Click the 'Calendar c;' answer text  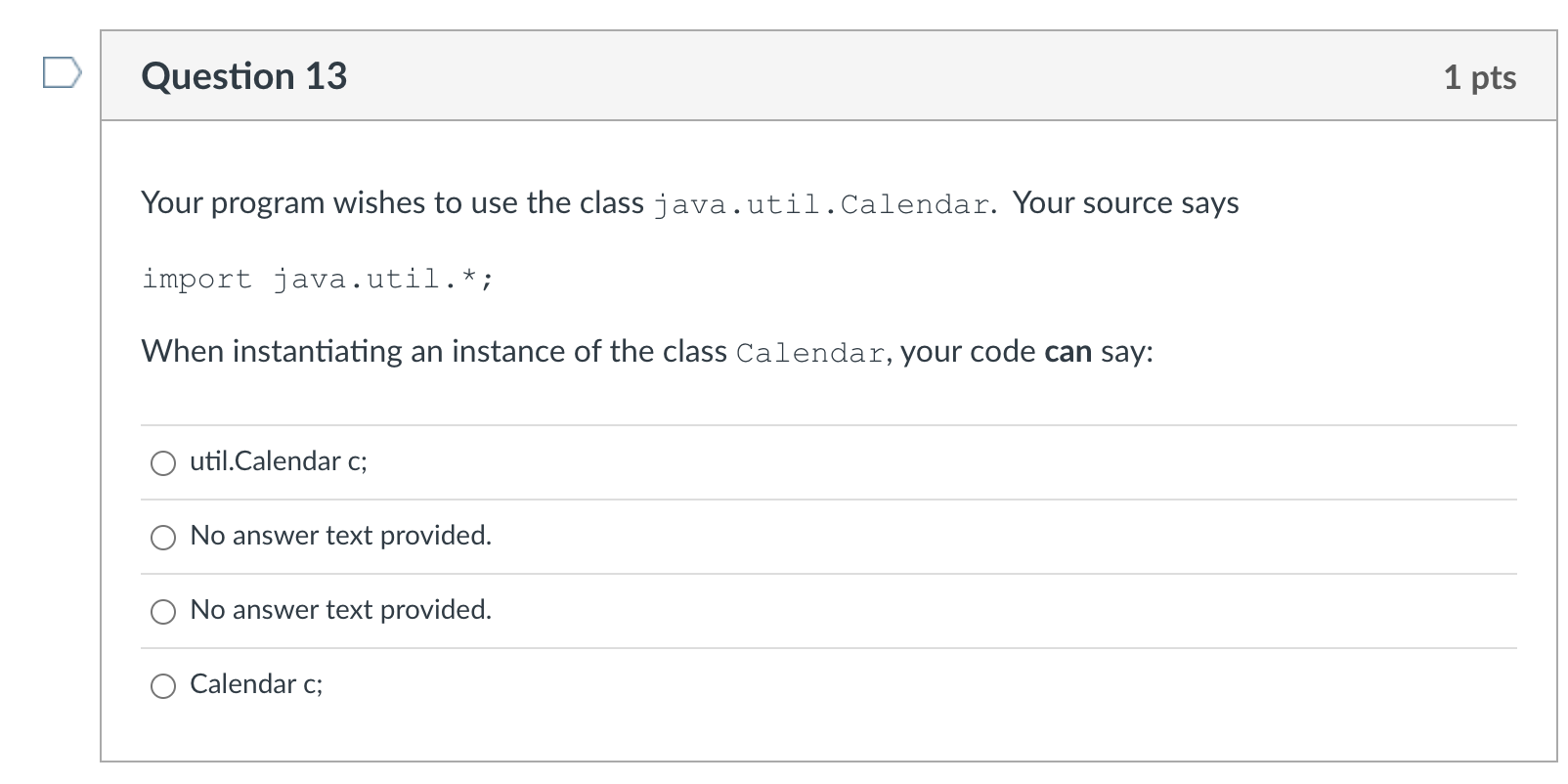point(256,684)
